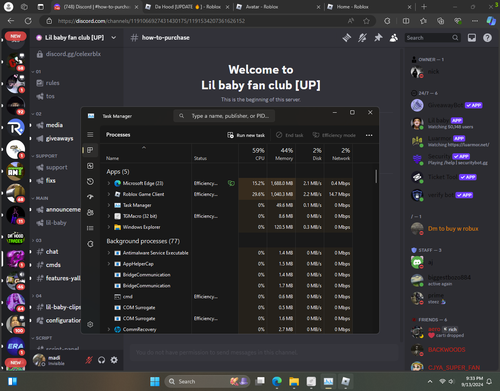Screen dimensions: 500x391
Task: Open Discord help question mark icon
Action: pos(487,38)
